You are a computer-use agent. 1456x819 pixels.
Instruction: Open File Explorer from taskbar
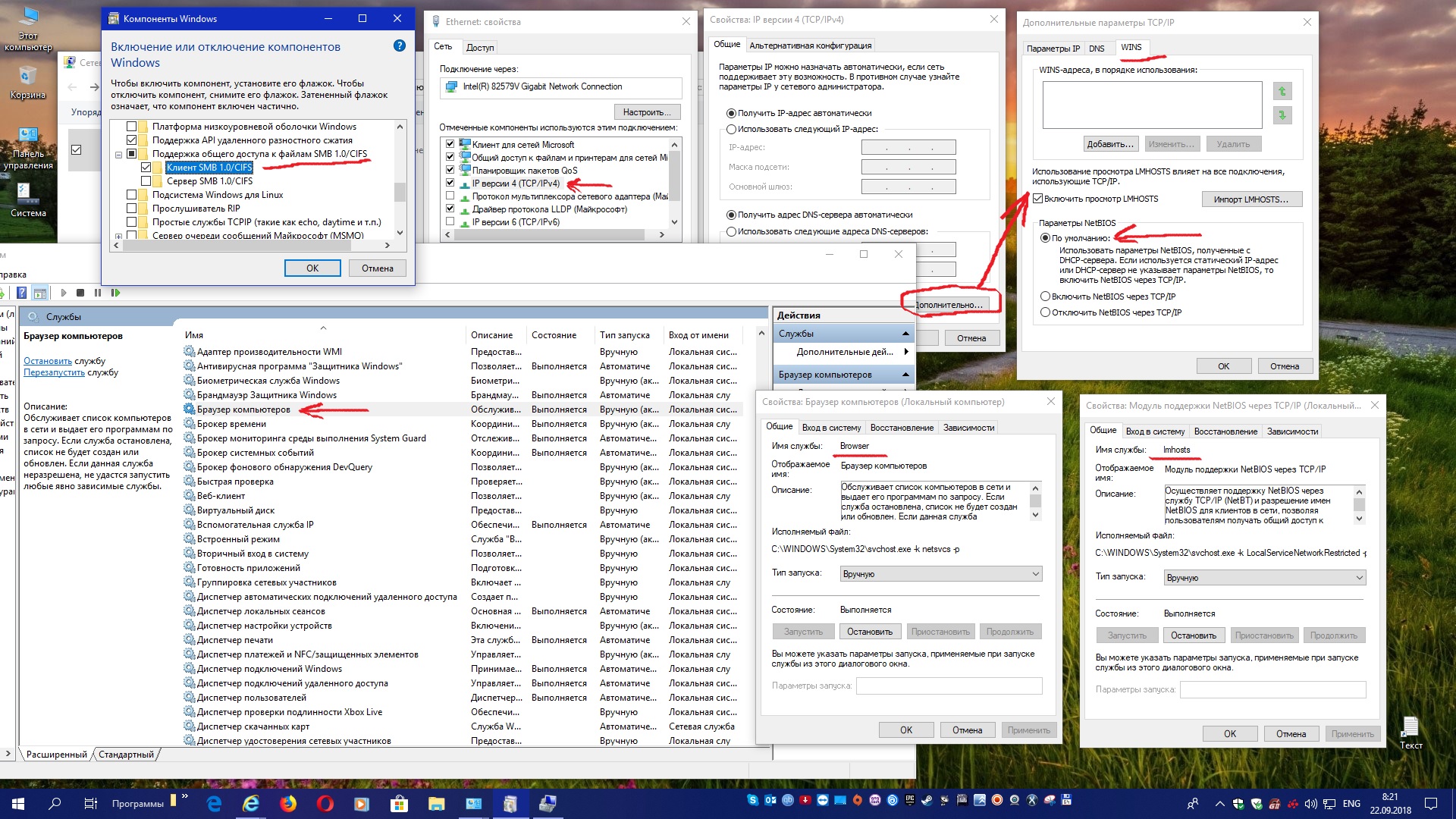click(436, 804)
